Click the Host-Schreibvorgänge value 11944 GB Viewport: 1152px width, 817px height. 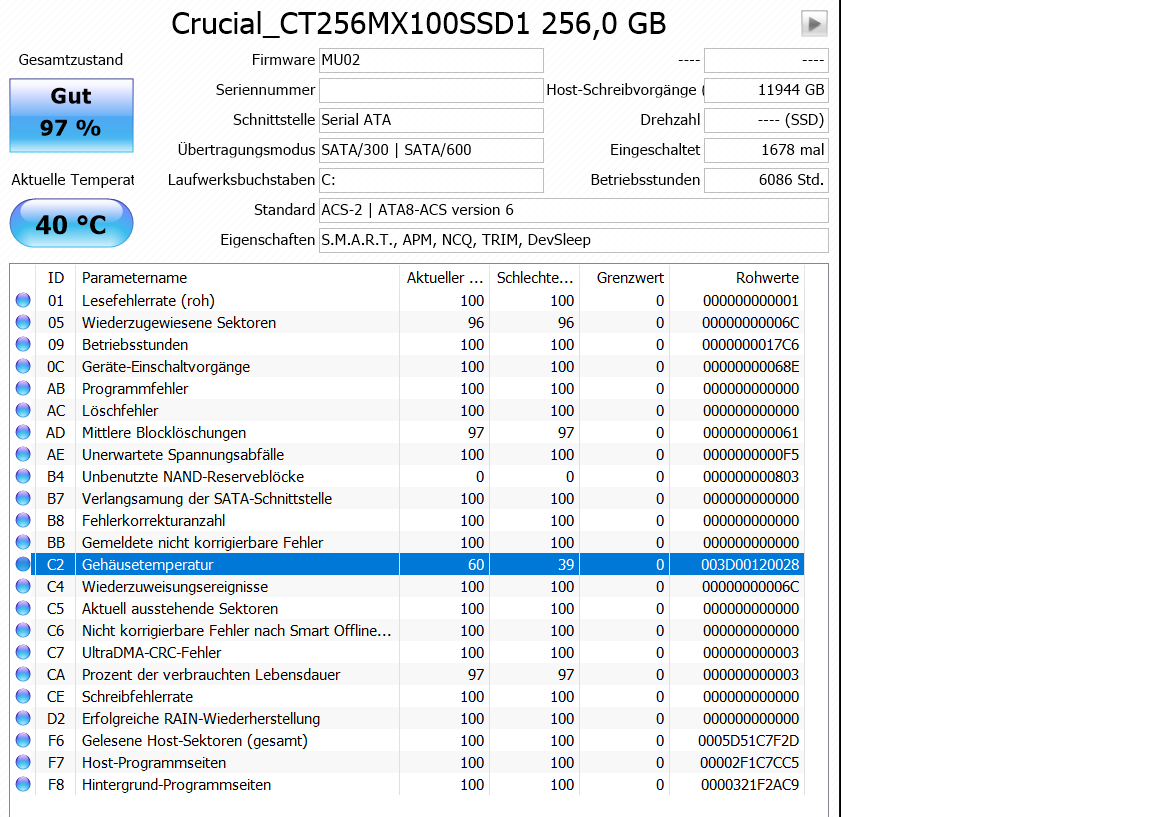[x=766, y=90]
